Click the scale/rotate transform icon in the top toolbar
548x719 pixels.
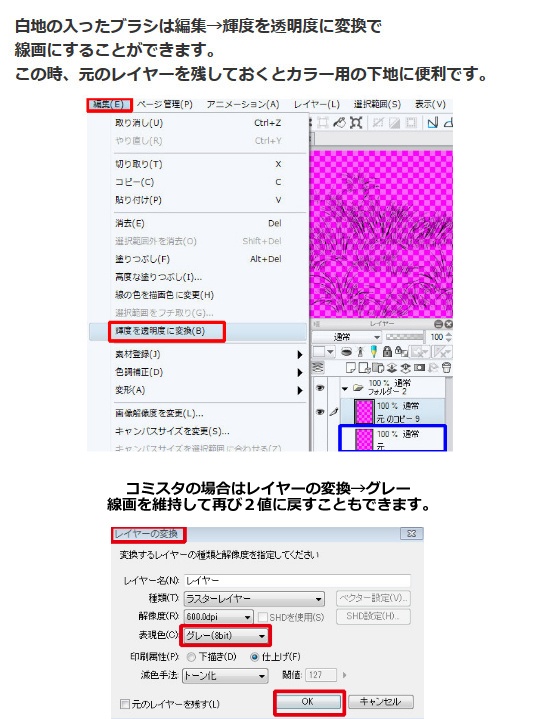356,123
